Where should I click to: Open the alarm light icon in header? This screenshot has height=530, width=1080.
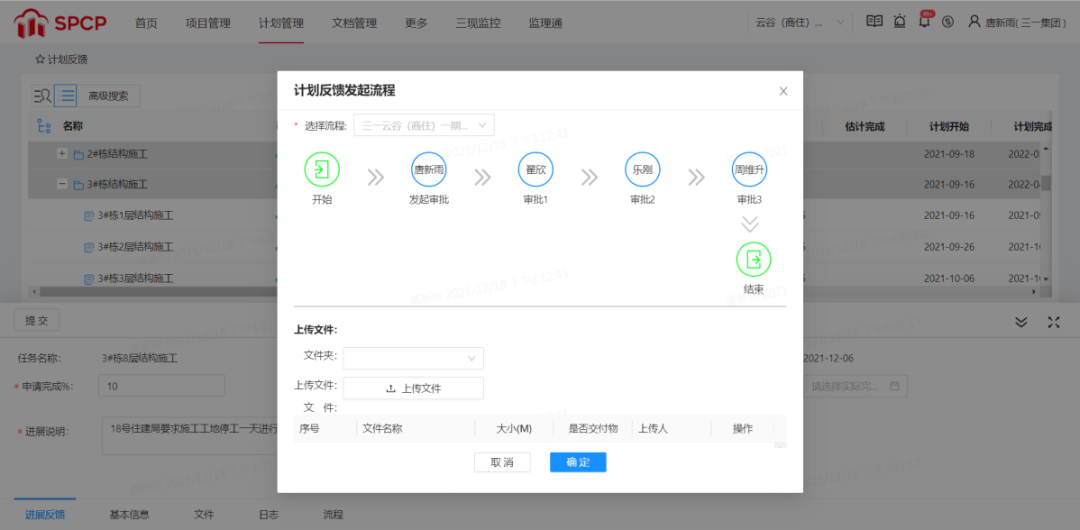point(900,22)
